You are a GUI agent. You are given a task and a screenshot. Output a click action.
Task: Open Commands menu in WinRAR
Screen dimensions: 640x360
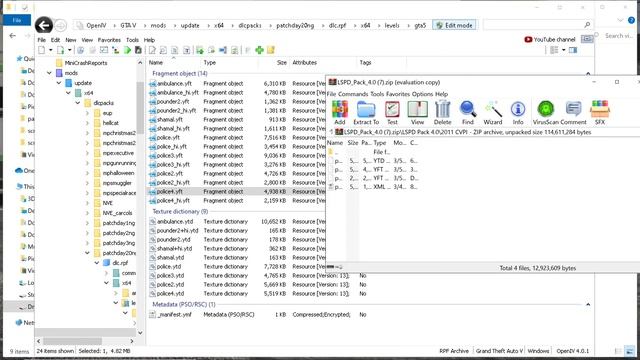(353, 94)
